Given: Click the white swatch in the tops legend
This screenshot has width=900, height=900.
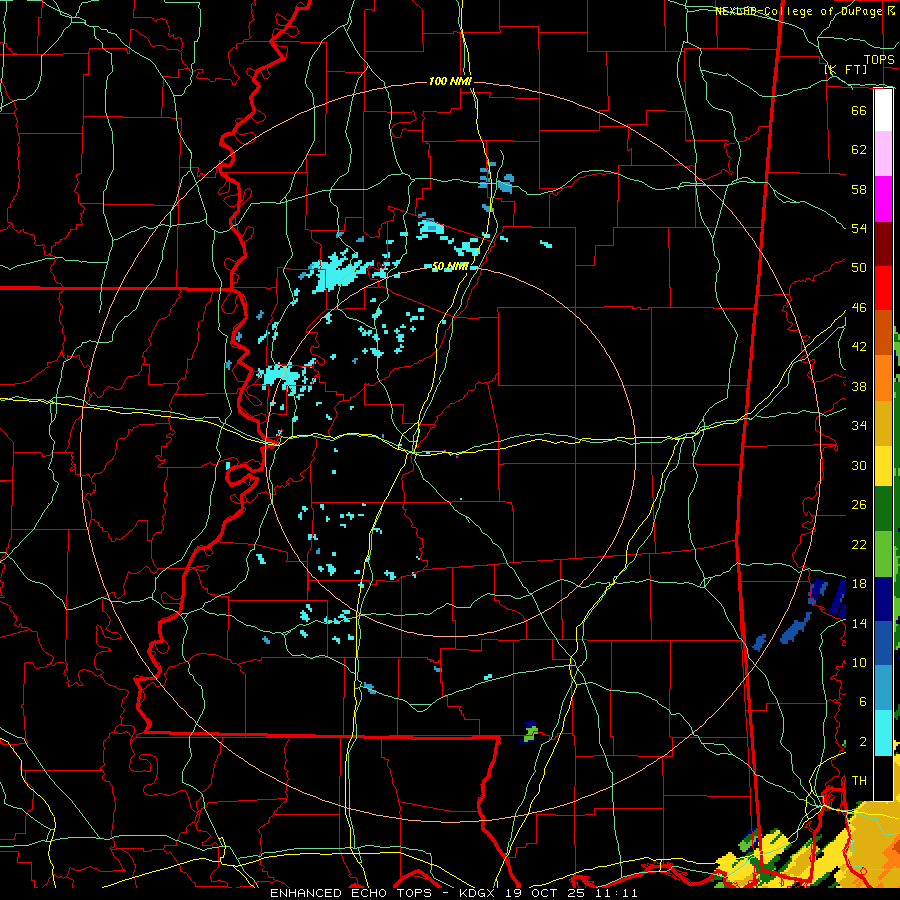Looking at the screenshot, I should point(883,110).
